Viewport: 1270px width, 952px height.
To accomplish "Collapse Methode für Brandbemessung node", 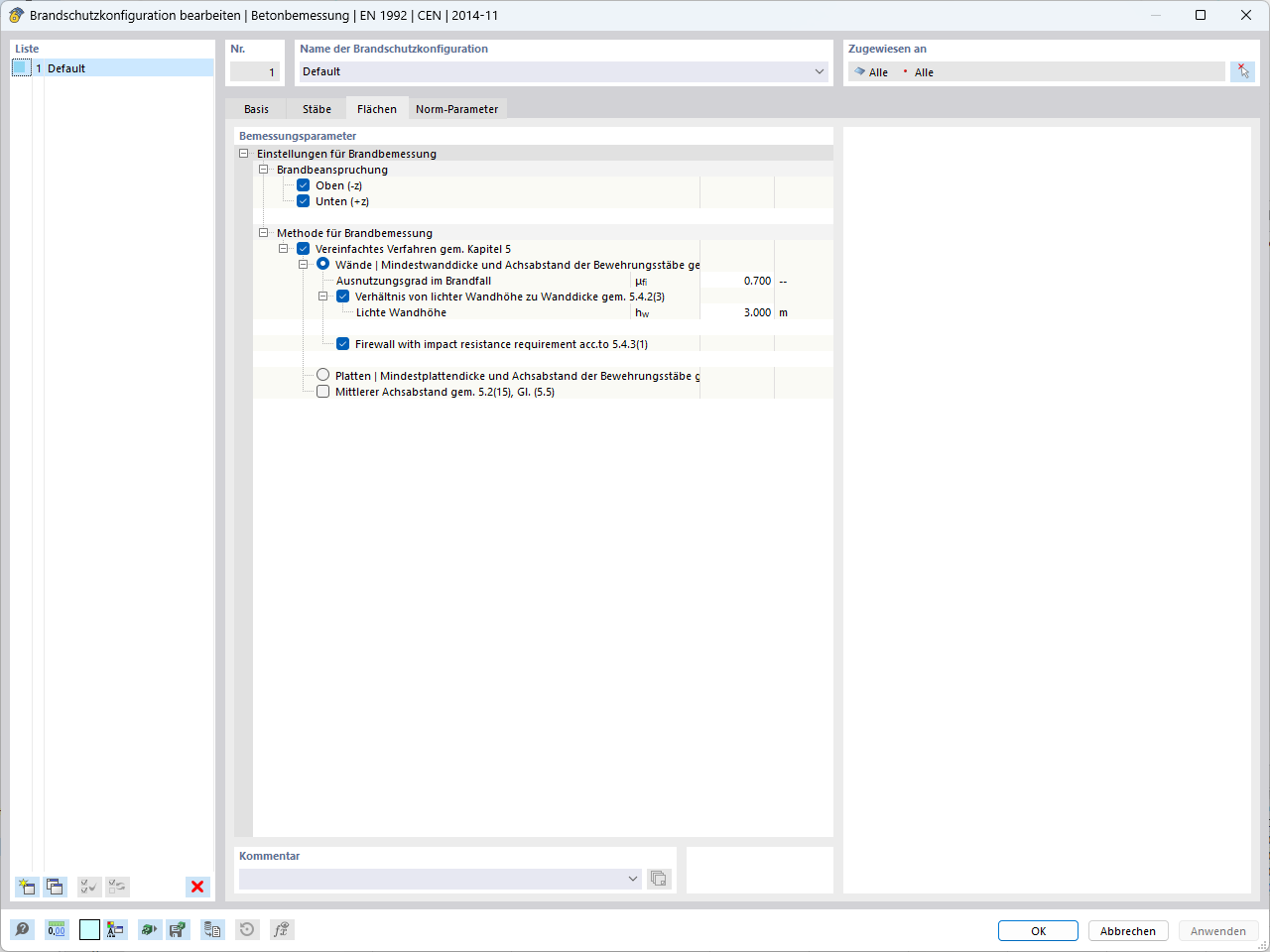I will (x=264, y=233).
